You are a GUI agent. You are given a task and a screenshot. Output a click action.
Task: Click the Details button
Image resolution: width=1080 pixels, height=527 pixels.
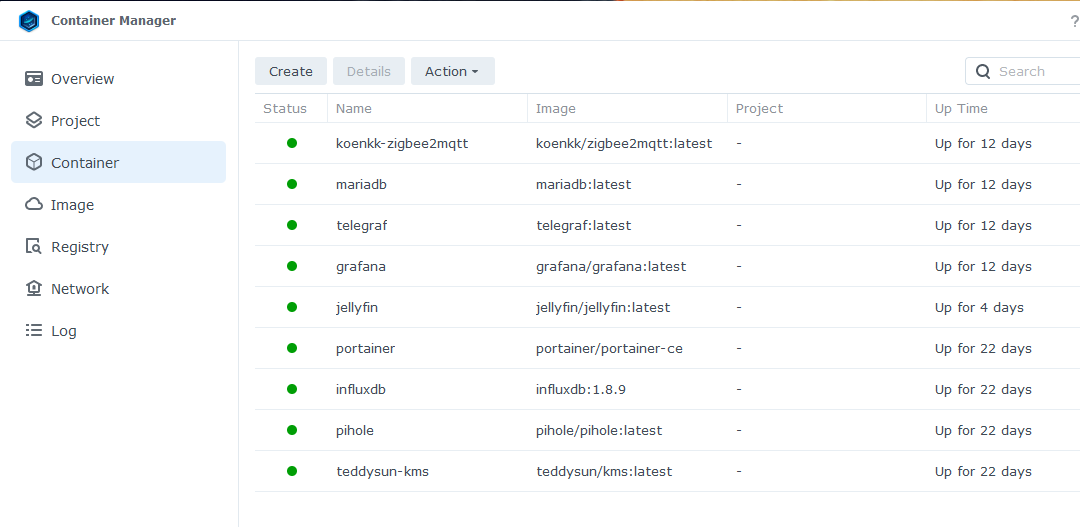point(368,72)
